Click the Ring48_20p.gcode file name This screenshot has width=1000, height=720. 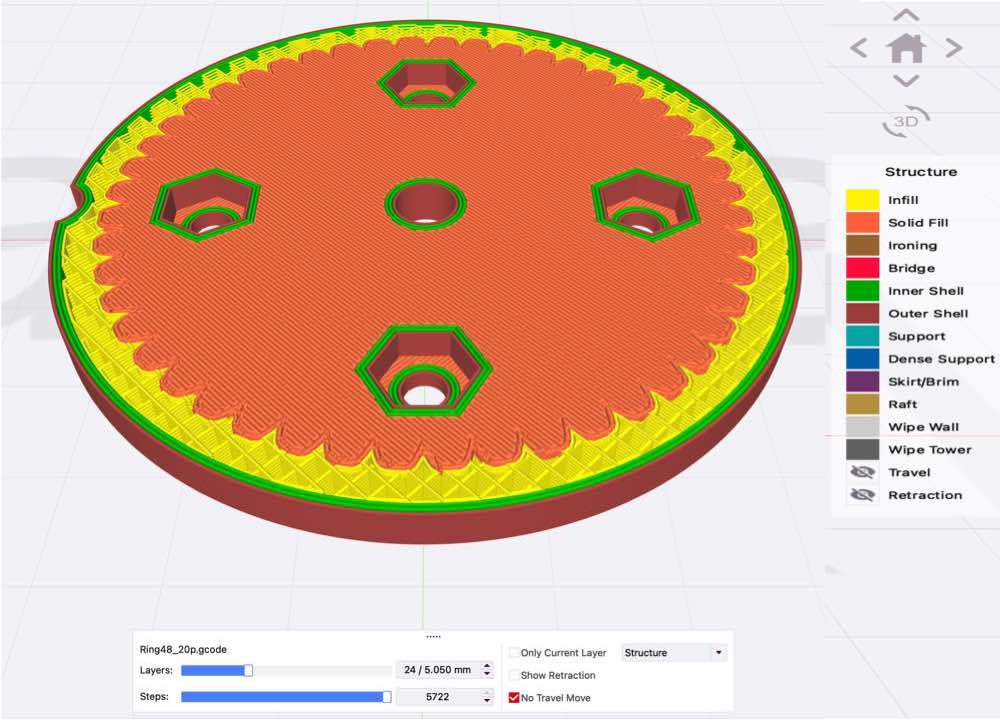[183, 649]
